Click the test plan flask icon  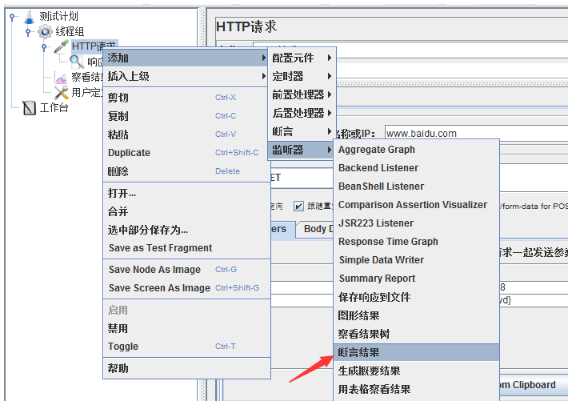pyautogui.click(x=29, y=17)
